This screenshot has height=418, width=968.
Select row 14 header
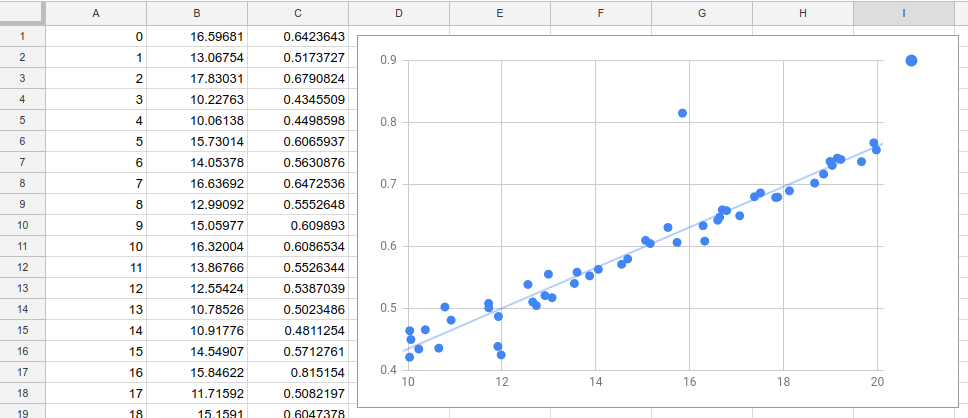[x=22, y=309]
